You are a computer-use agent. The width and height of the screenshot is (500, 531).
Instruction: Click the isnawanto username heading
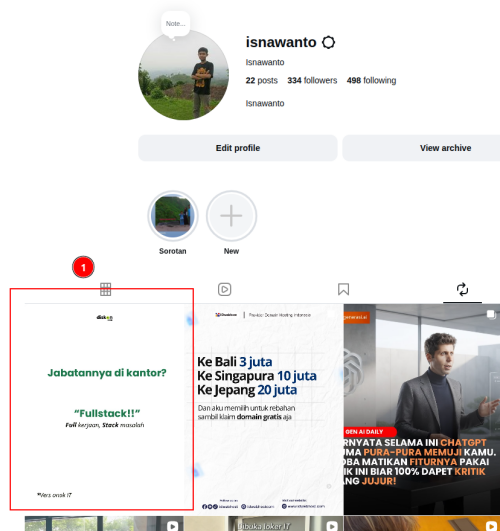coord(281,43)
